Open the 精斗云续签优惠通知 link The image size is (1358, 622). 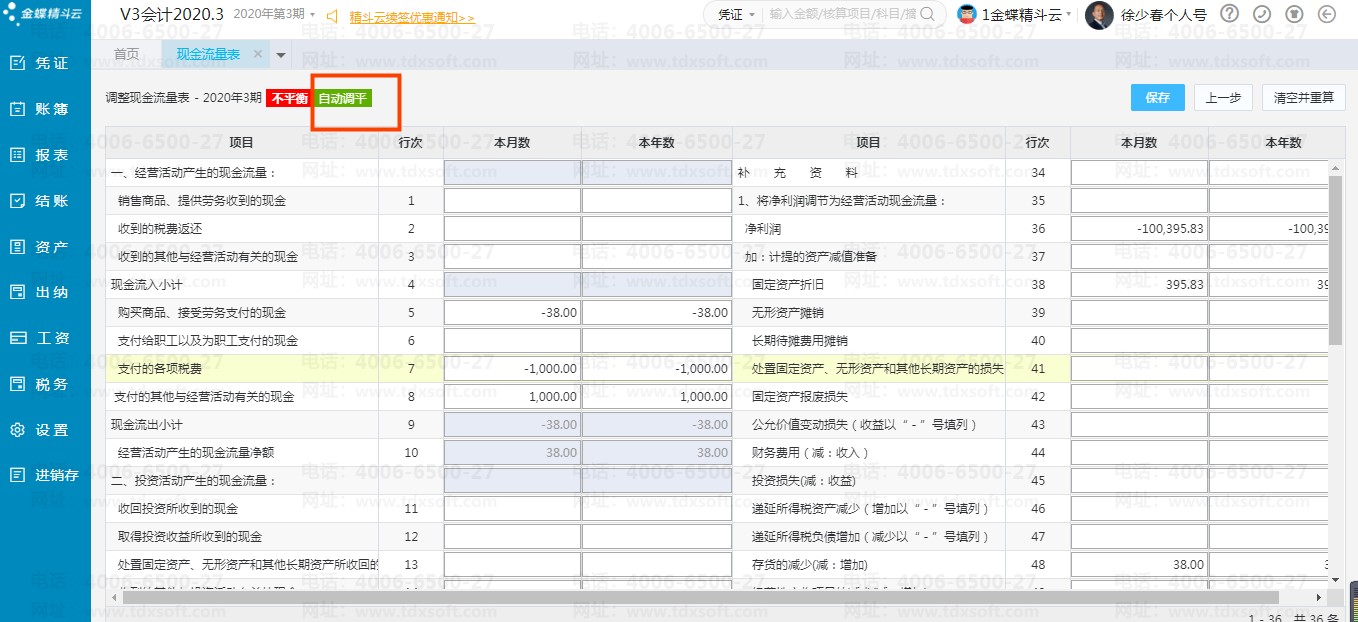click(x=411, y=17)
